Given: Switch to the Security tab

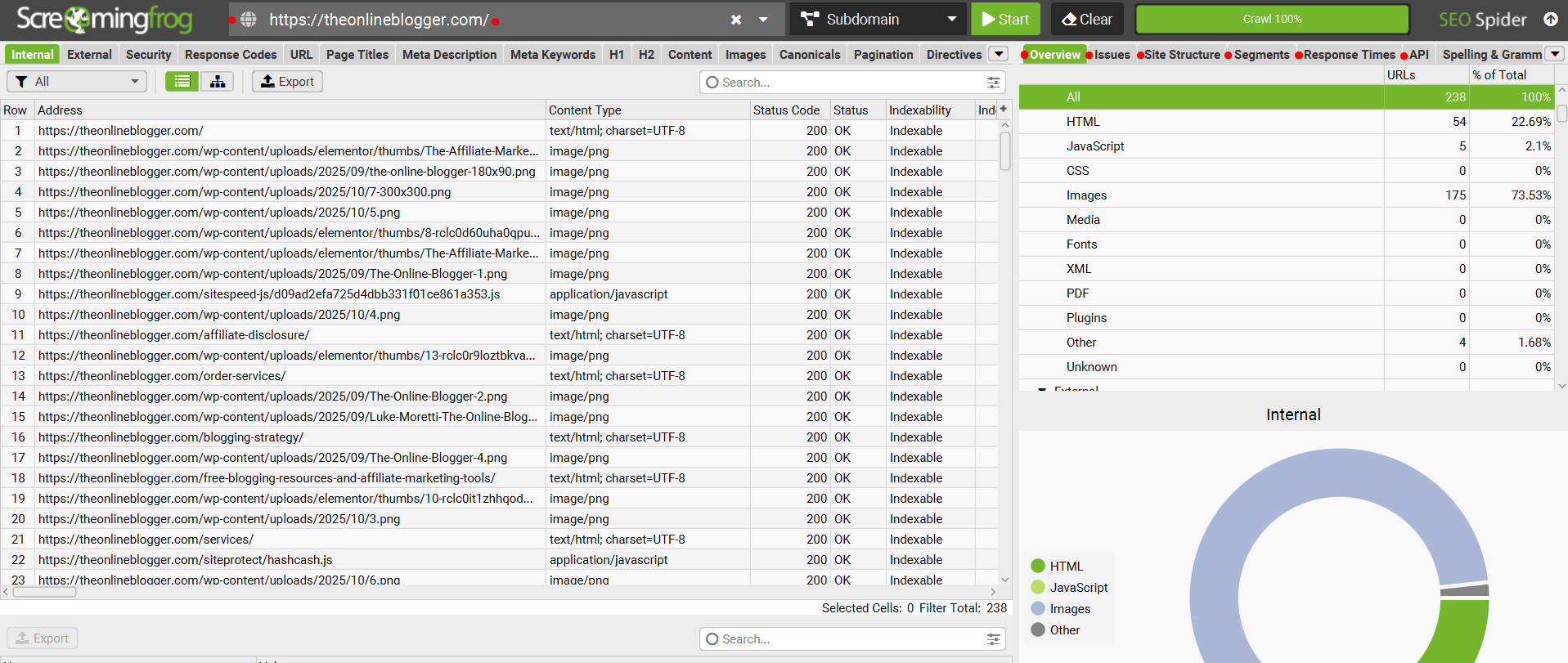Looking at the screenshot, I should coord(148,54).
